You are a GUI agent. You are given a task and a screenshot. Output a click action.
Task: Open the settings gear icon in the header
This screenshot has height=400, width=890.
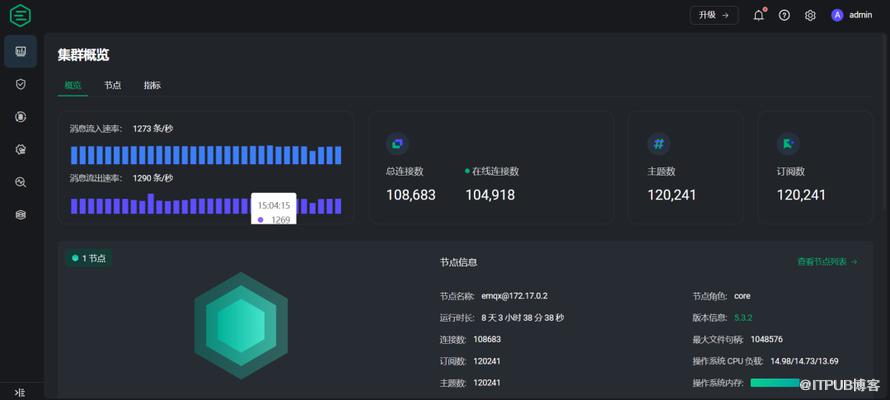(x=810, y=15)
